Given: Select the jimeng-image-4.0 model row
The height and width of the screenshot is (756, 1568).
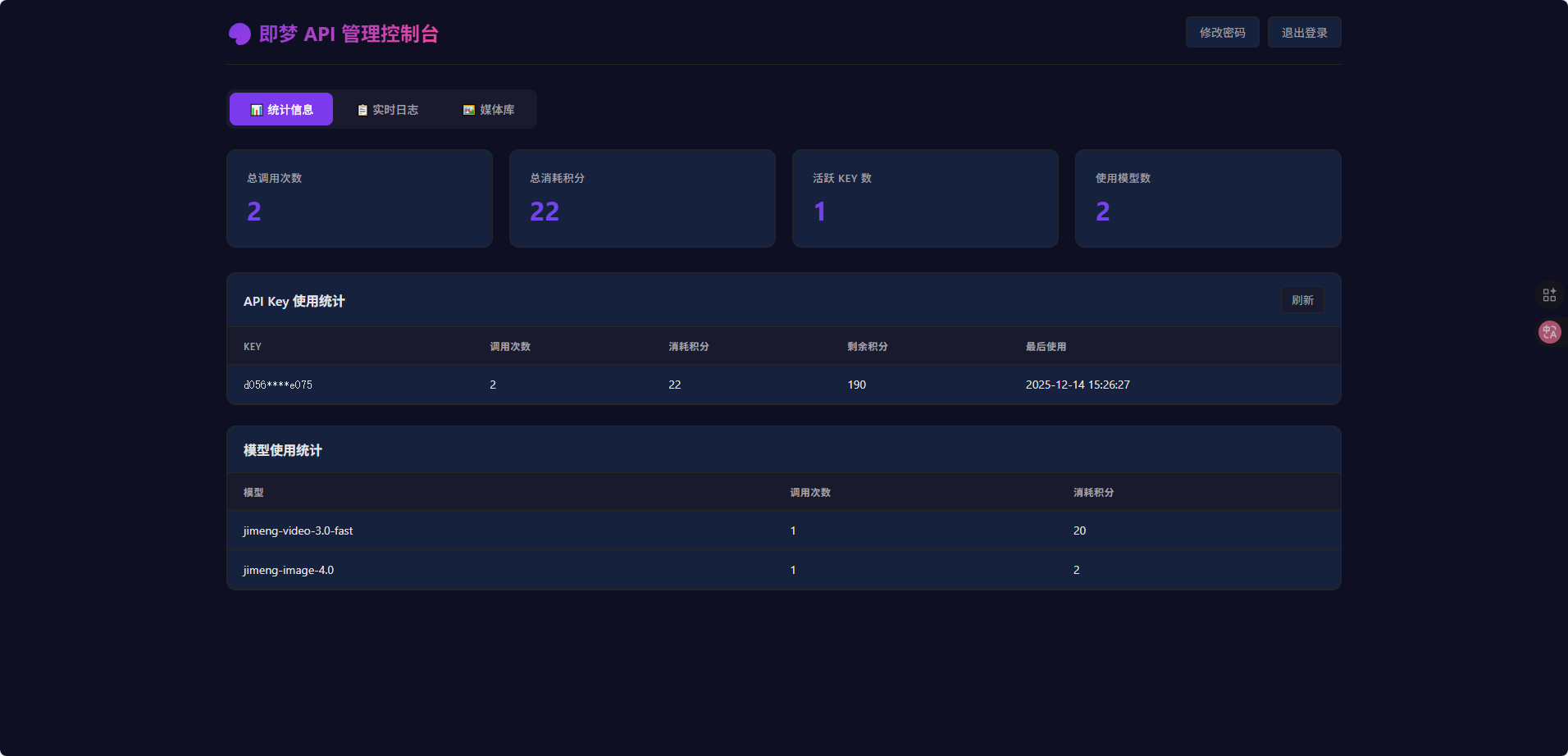Looking at the screenshot, I should coord(784,570).
